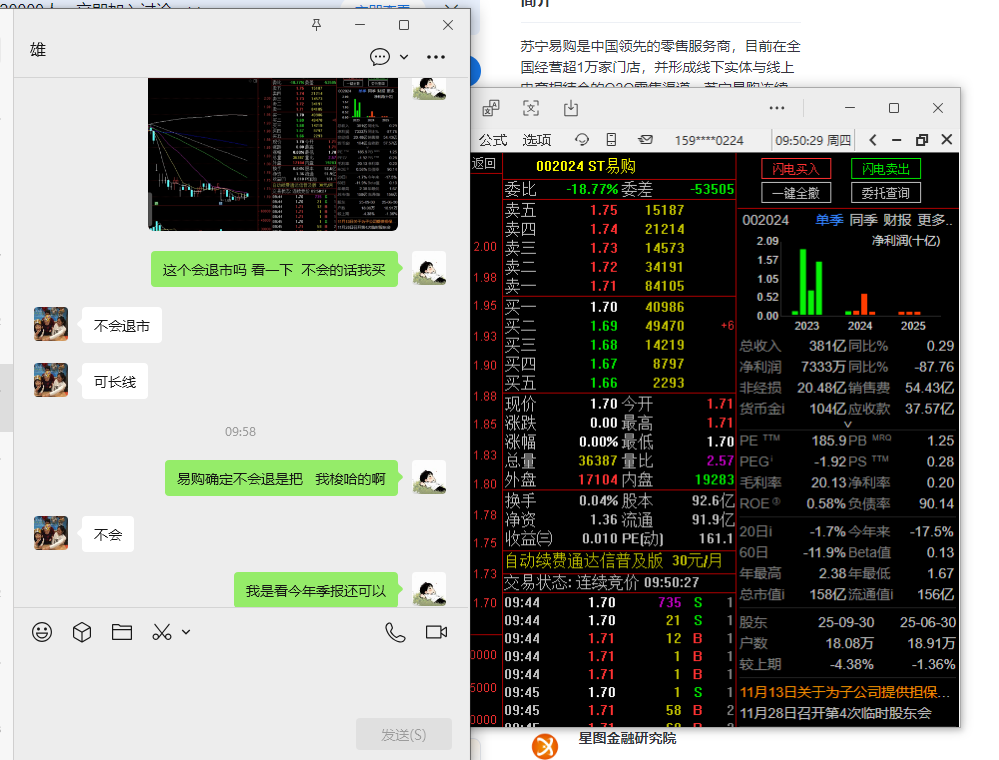Open the chat's three-dot more menu
The width and height of the screenshot is (999, 760).
tap(436, 57)
